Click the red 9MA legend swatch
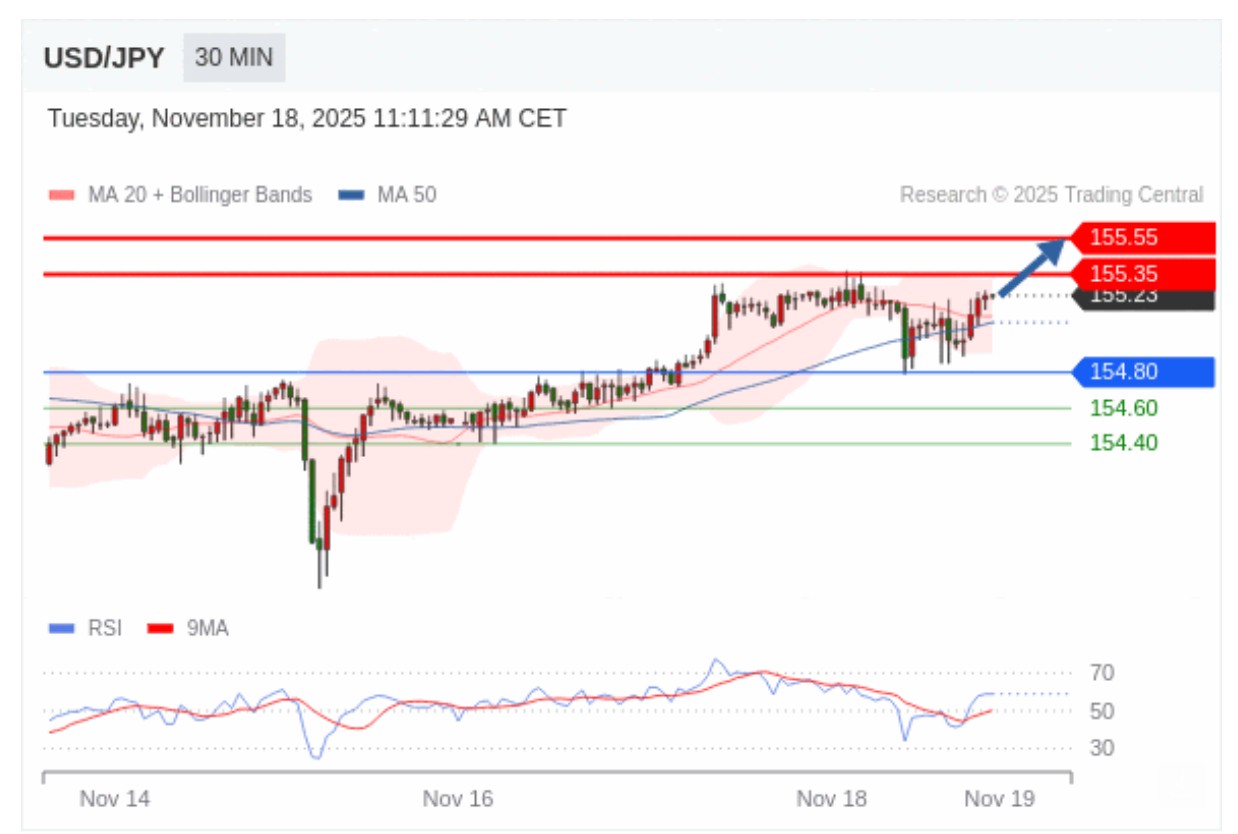Viewport: 1238px width, 834px height. 160,628
